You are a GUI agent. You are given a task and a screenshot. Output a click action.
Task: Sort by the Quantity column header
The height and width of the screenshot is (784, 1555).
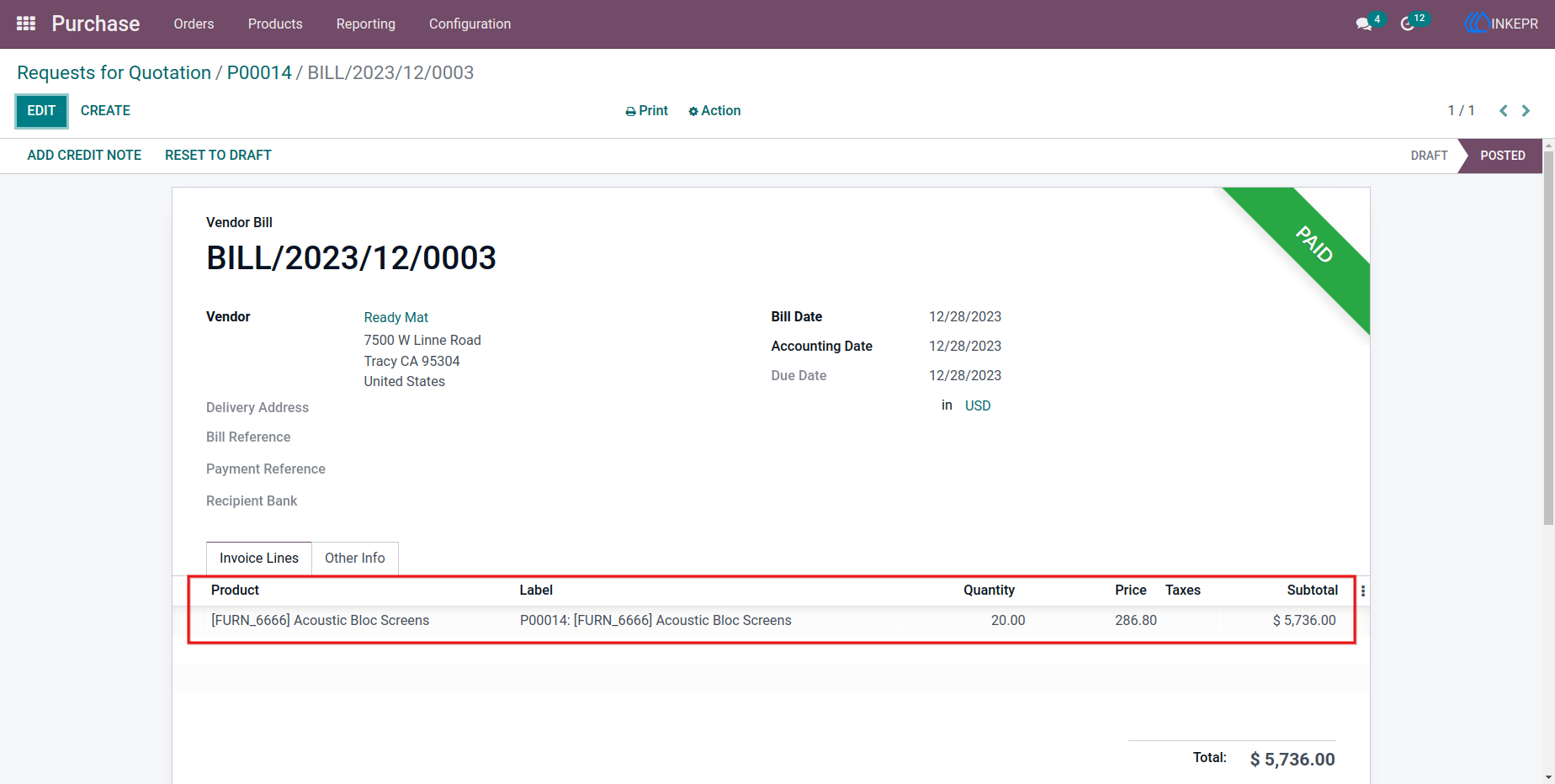[x=989, y=591]
